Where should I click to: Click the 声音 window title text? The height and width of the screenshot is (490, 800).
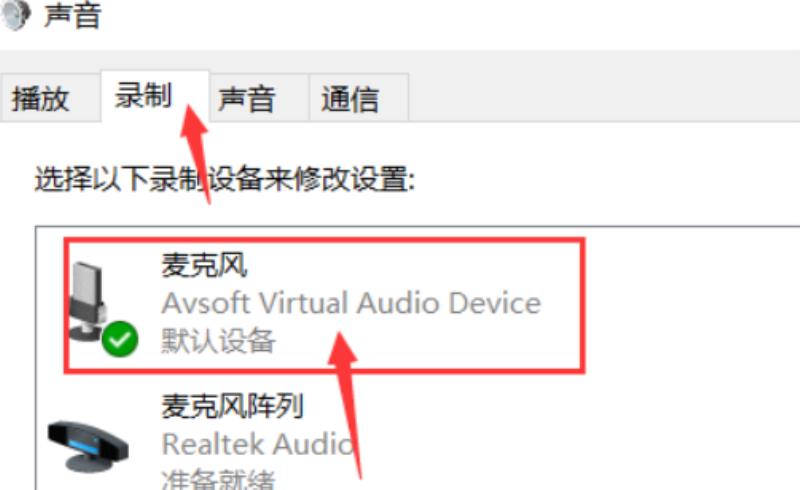(x=72, y=15)
